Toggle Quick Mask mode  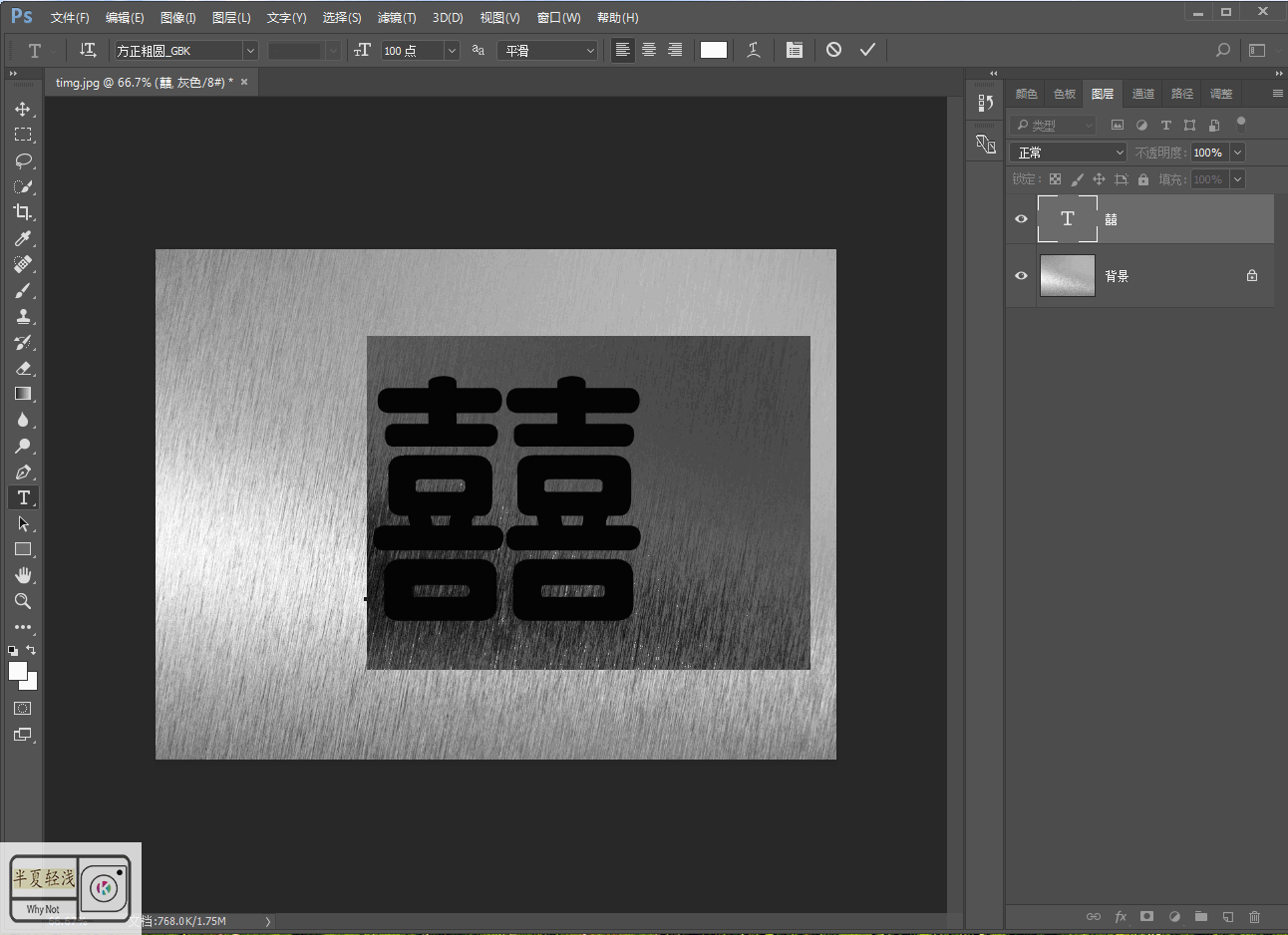[x=23, y=709]
